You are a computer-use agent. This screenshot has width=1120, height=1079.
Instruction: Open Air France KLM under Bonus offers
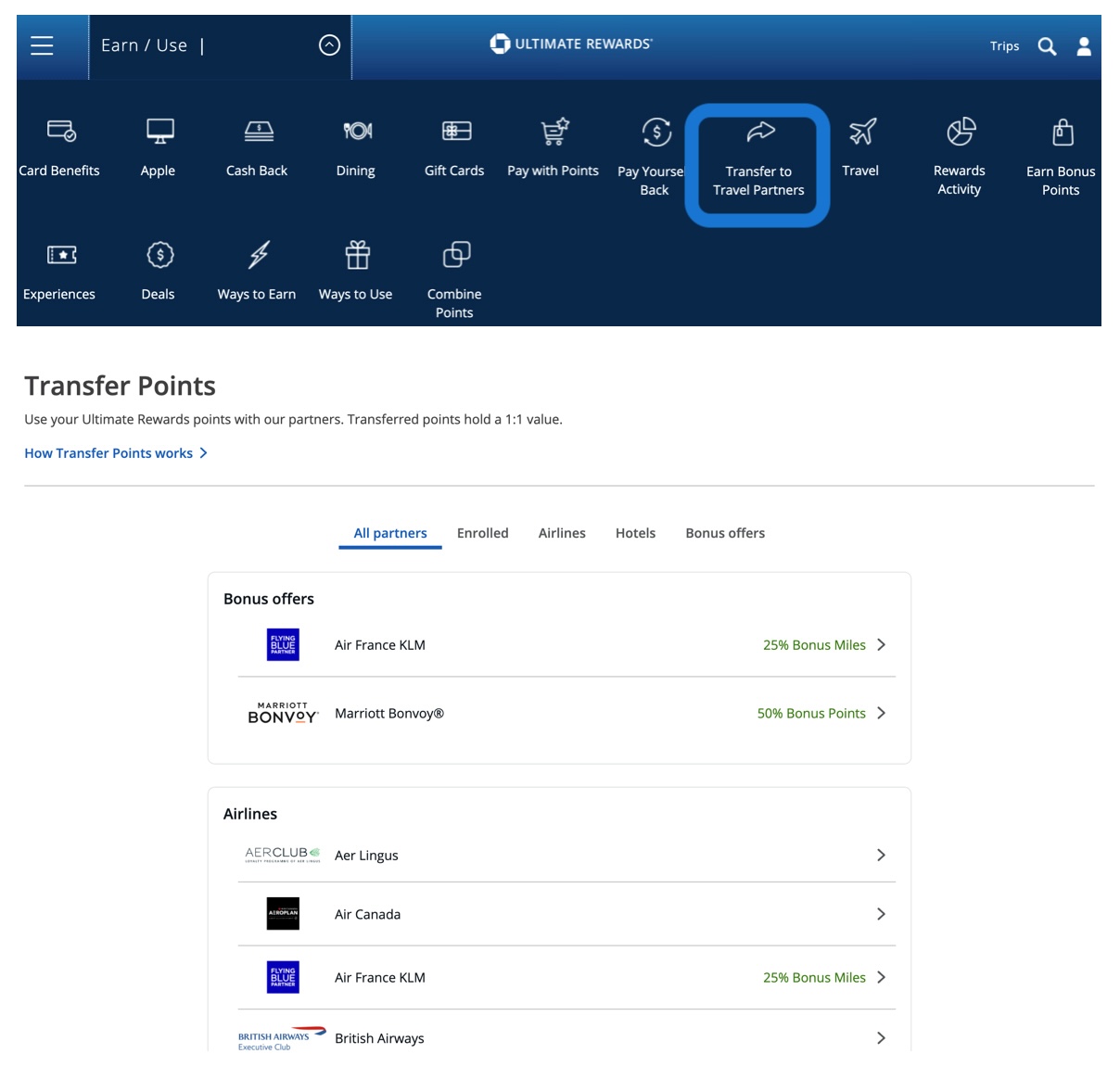pyautogui.click(x=566, y=645)
